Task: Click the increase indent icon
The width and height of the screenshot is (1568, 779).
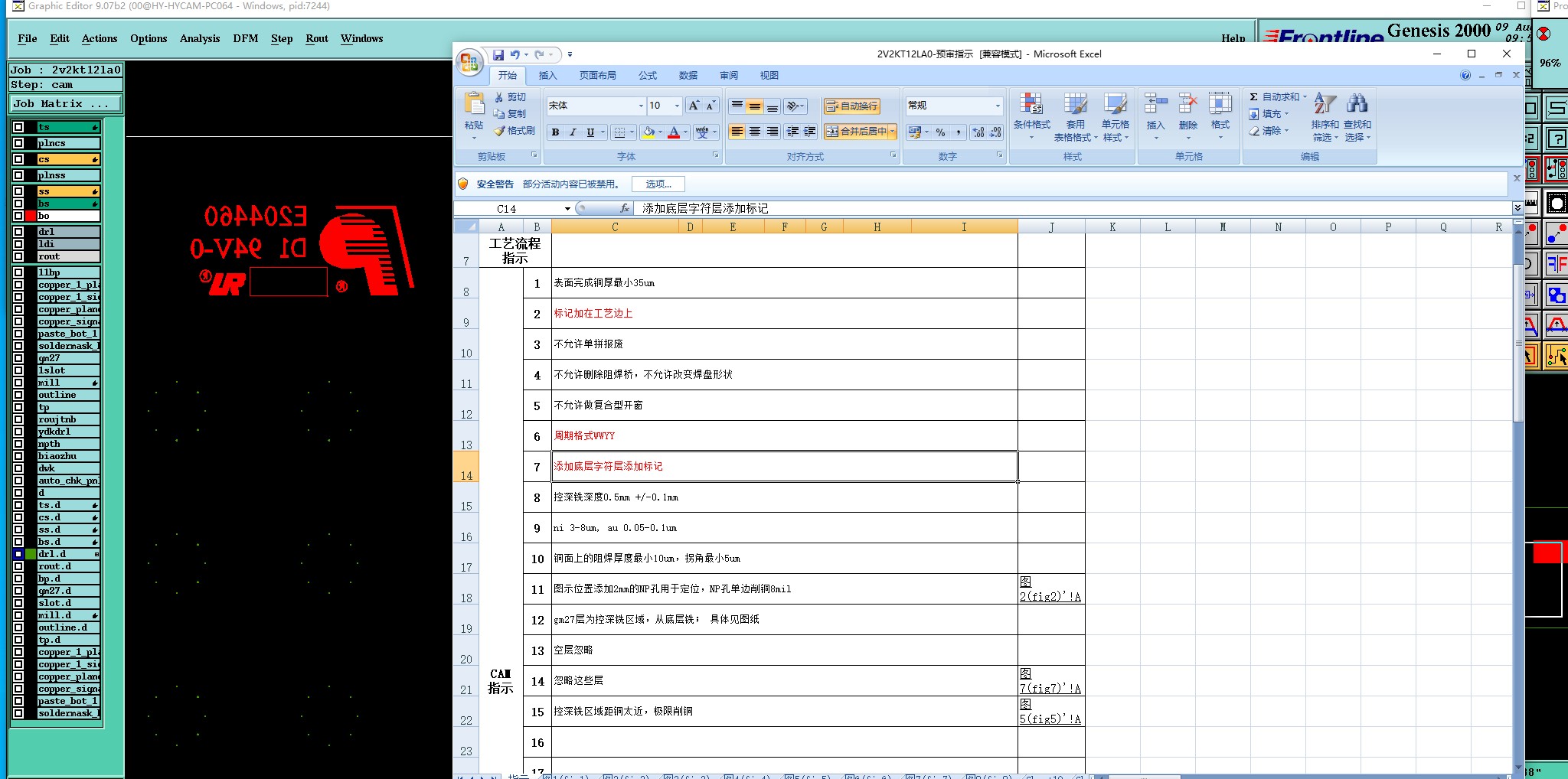Action: (x=810, y=132)
